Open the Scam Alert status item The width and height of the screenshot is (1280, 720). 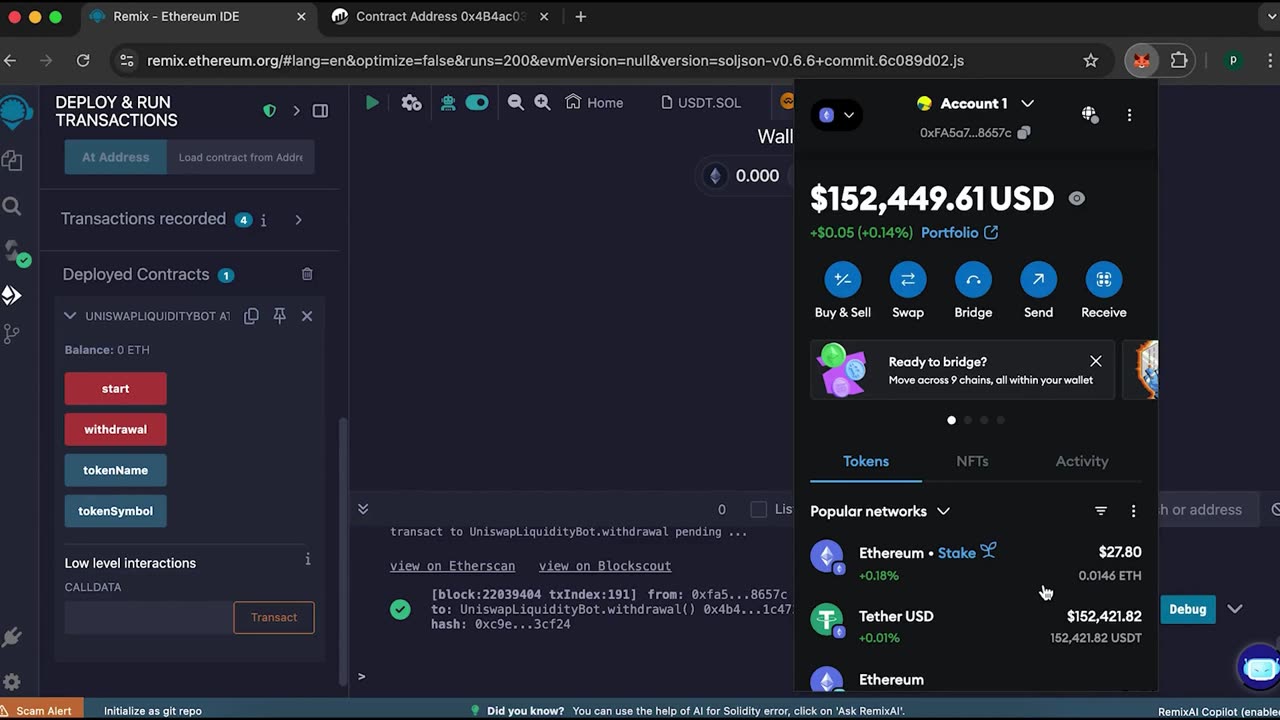[36, 711]
